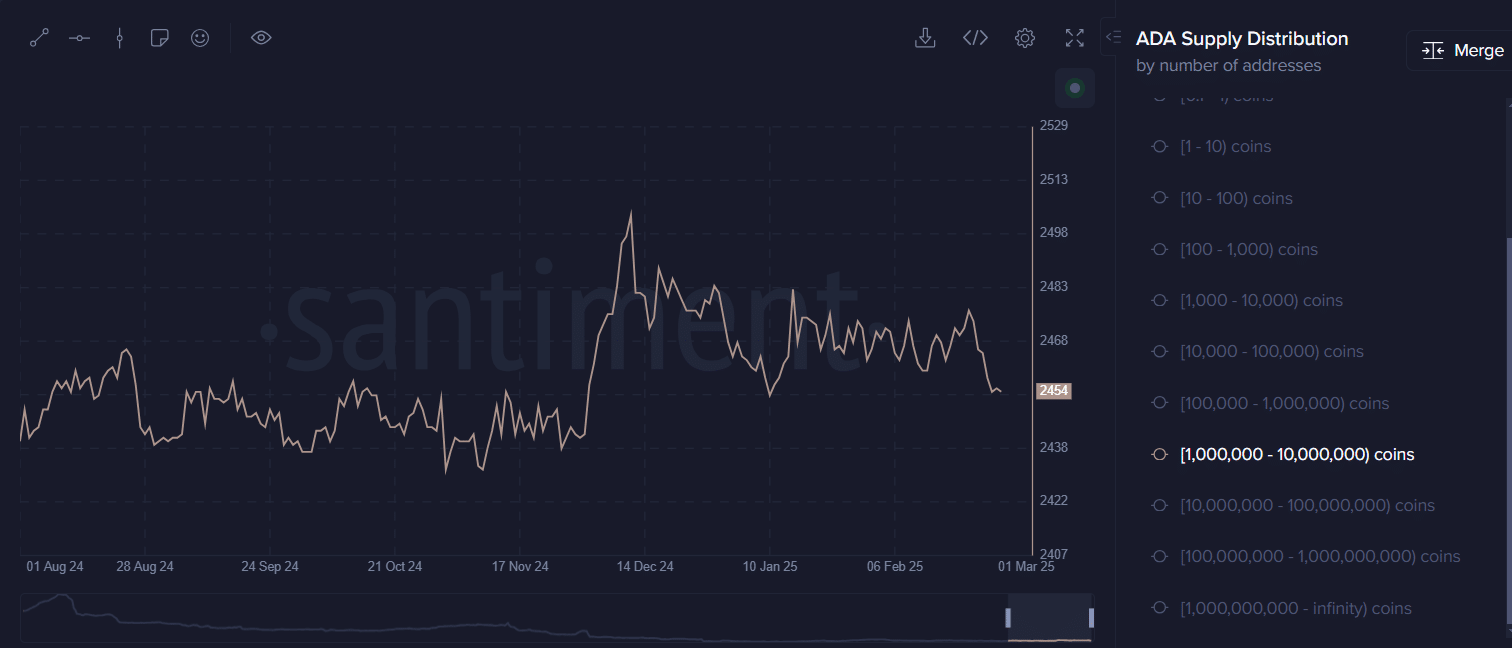
Task: Open chart settings gear
Action: (x=1024, y=38)
